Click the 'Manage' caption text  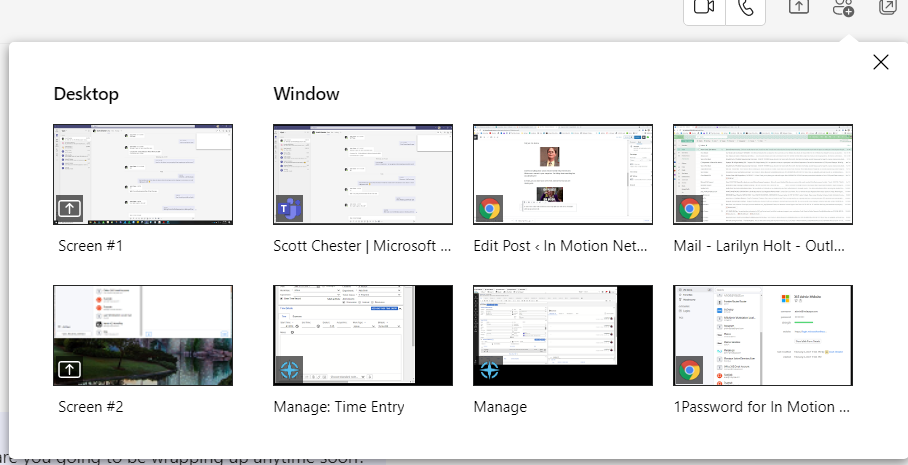click(x=500, y=407)
